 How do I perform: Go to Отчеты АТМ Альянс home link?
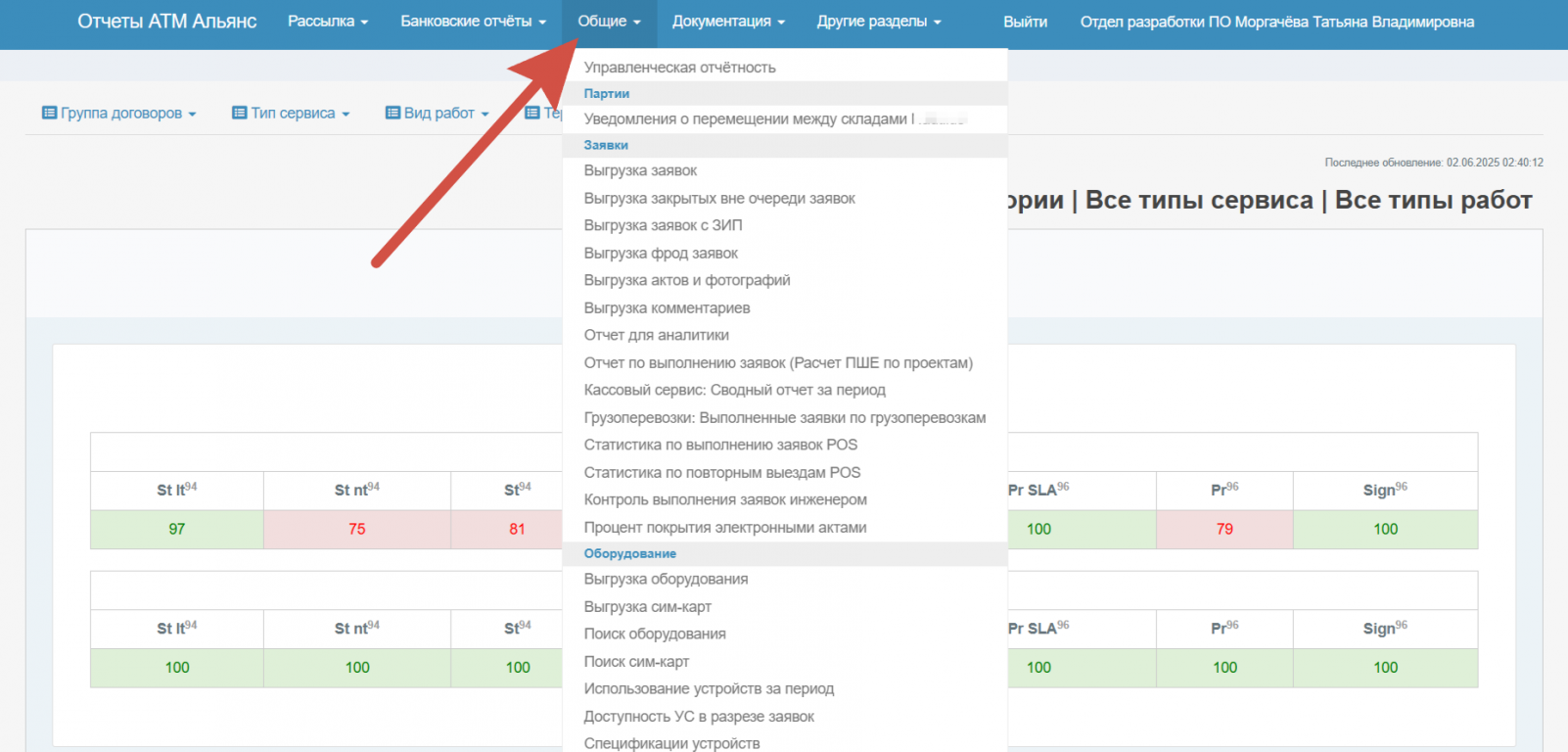pyautogui.click(x=166, y=22)
